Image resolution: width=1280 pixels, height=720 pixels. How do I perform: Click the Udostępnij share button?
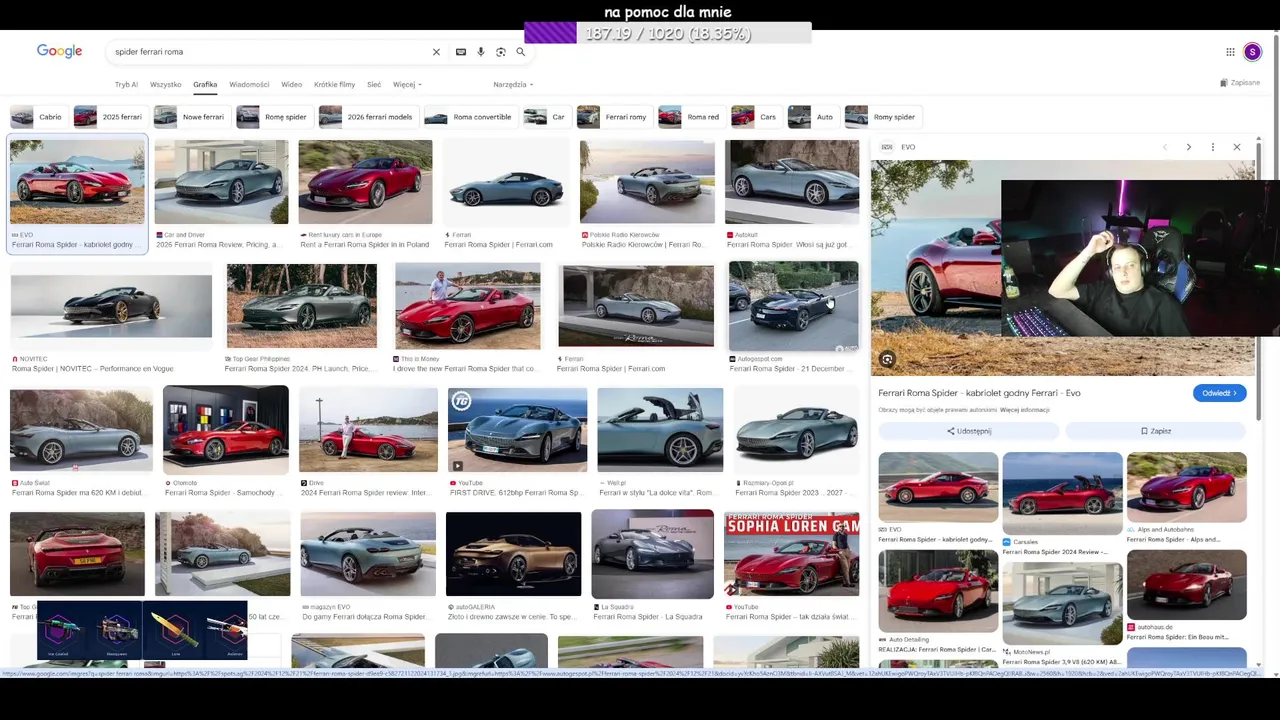pyautogui.click(x=969, y=431)
